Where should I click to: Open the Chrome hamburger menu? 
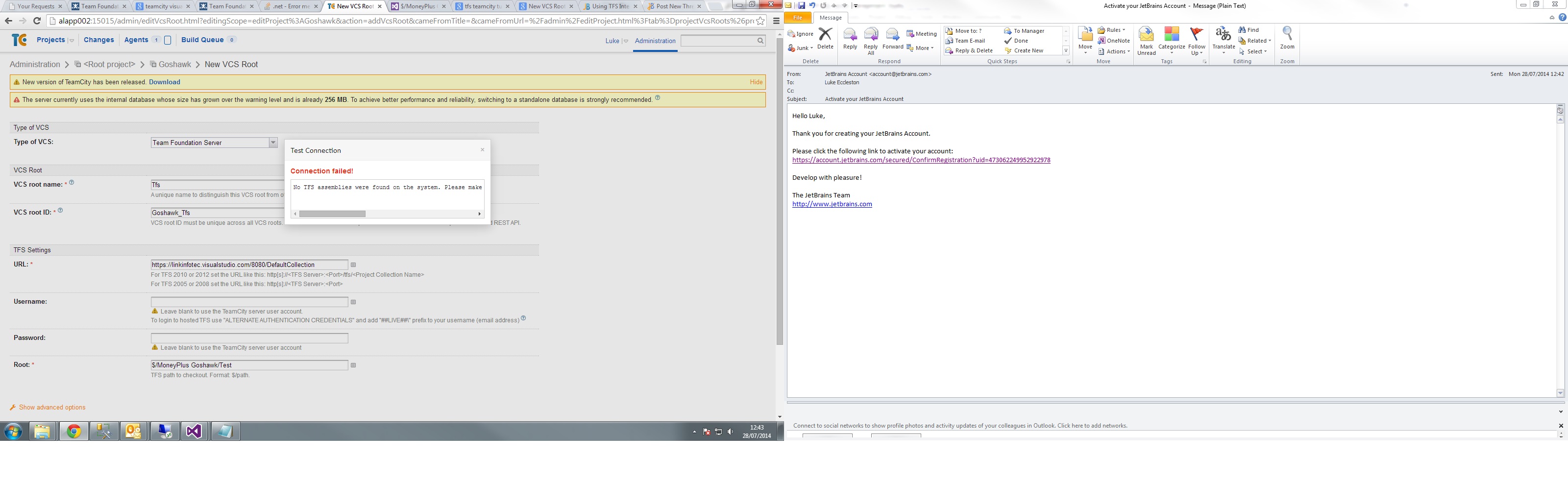(x=776, y=21)
